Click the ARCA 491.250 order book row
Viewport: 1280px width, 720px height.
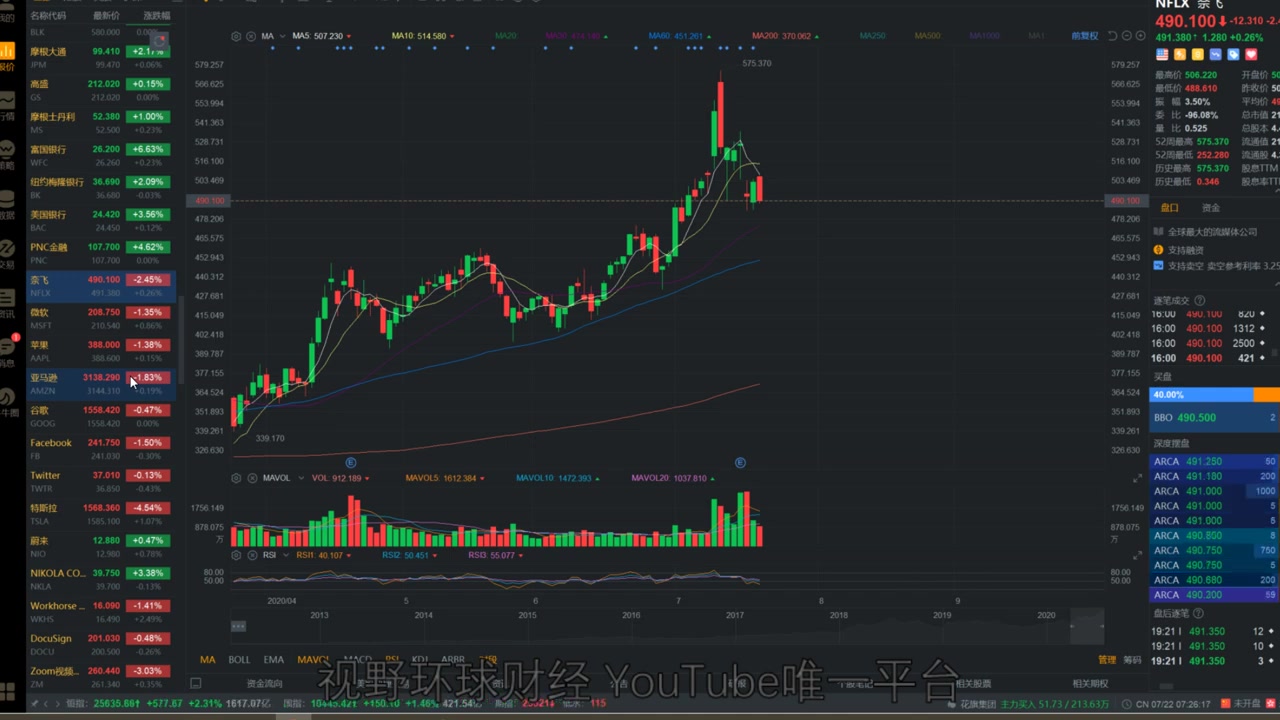click(x=1214, y=462)
